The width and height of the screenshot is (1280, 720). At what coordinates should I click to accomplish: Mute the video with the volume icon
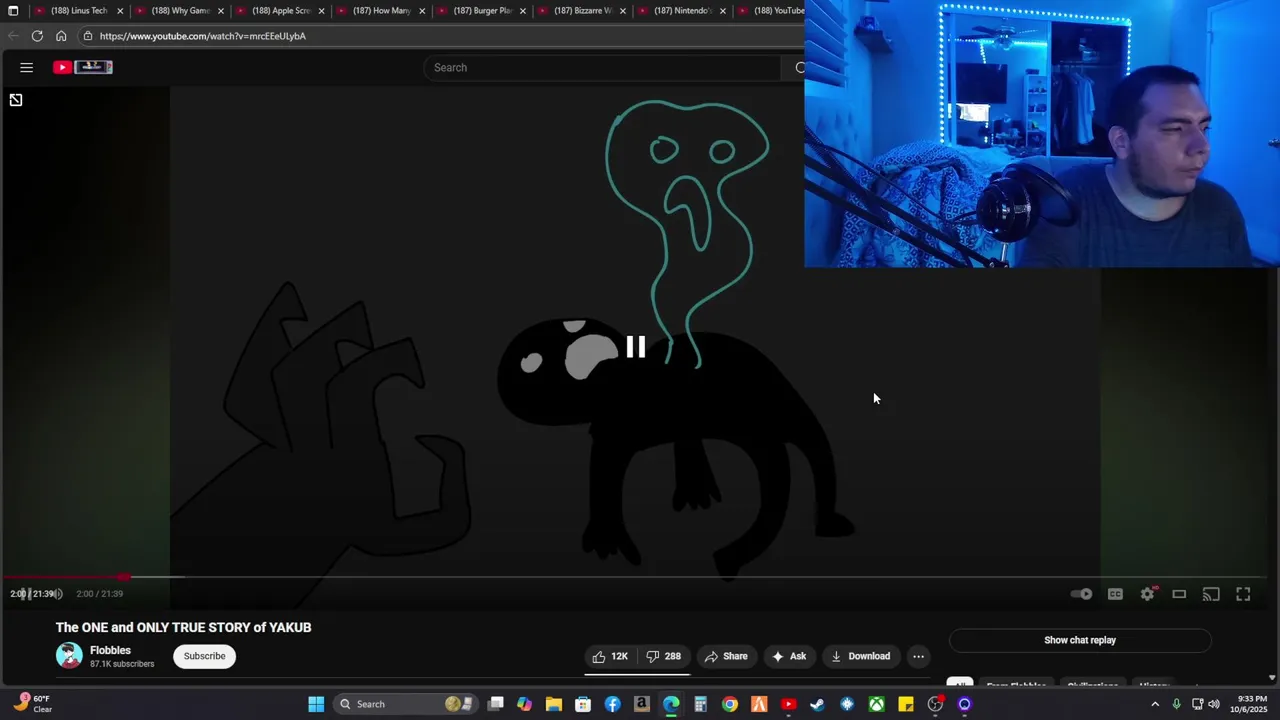[56, 594]
